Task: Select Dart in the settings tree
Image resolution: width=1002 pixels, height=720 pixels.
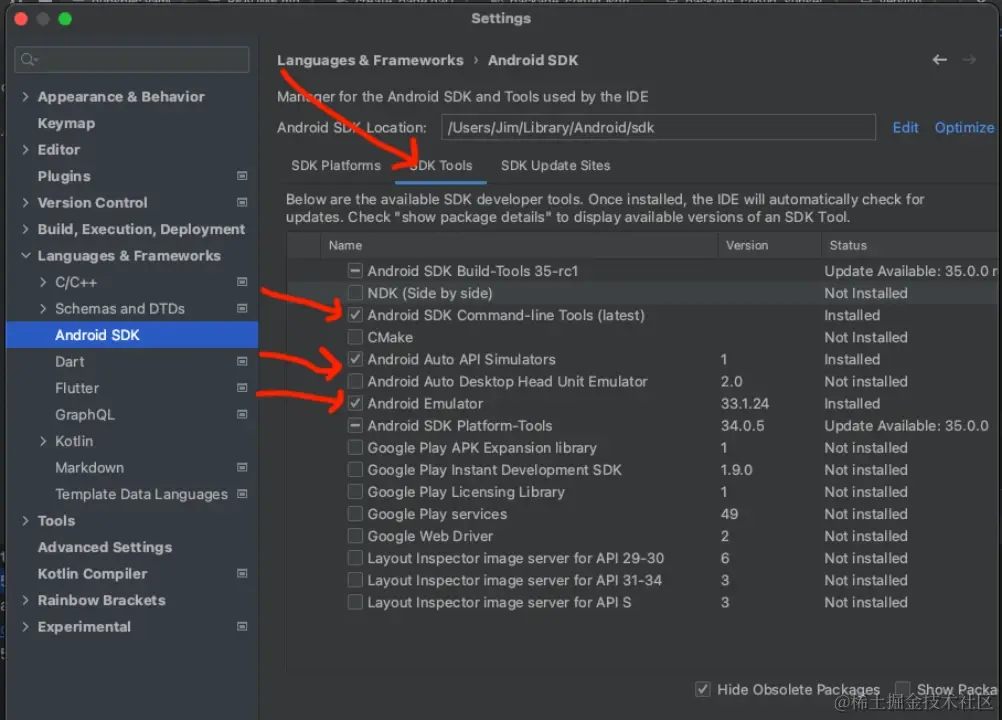Action: 70,362
